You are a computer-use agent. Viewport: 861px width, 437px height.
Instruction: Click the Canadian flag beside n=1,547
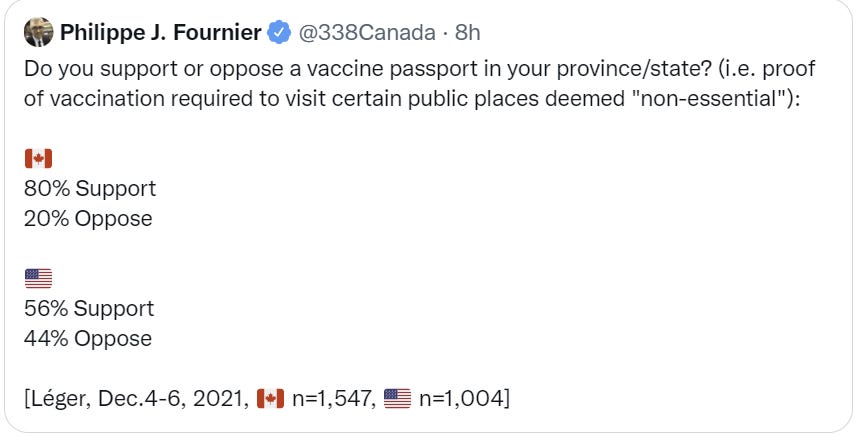(270, 399)
